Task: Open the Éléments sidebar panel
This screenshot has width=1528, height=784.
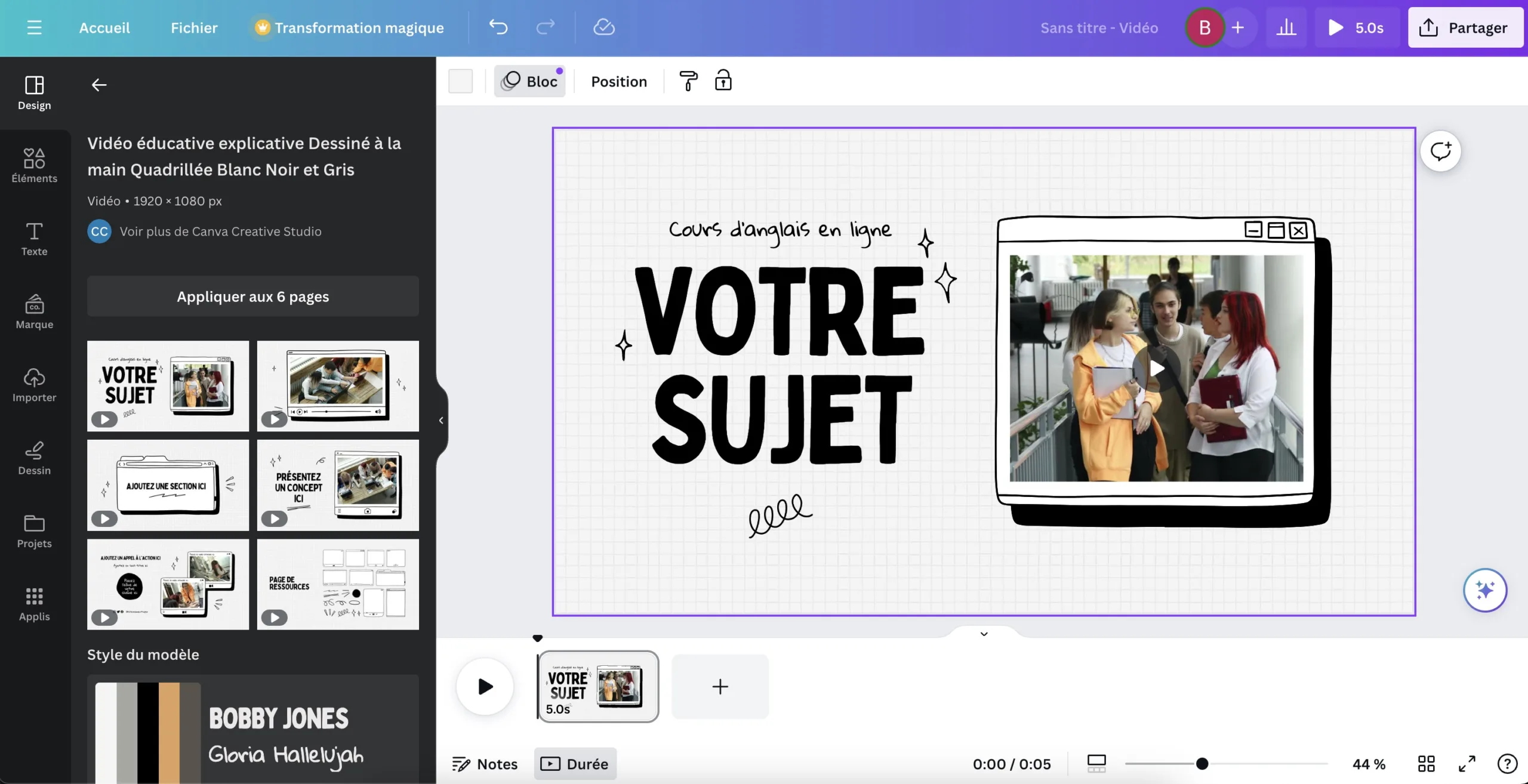Action: tap(34, 165)
